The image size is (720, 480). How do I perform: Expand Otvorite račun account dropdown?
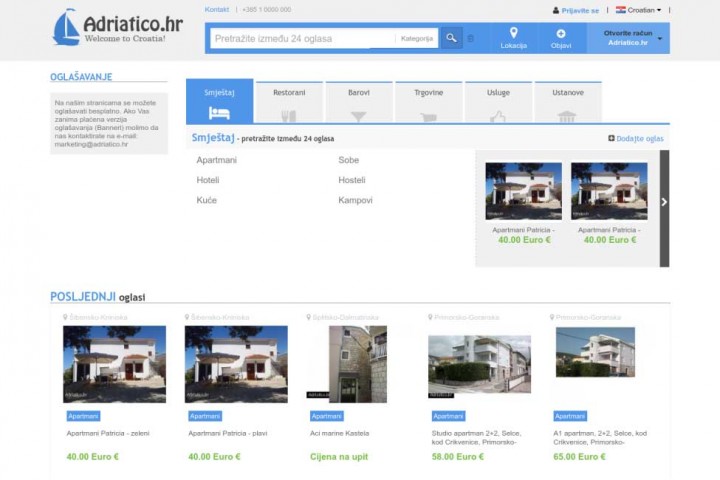659,39
